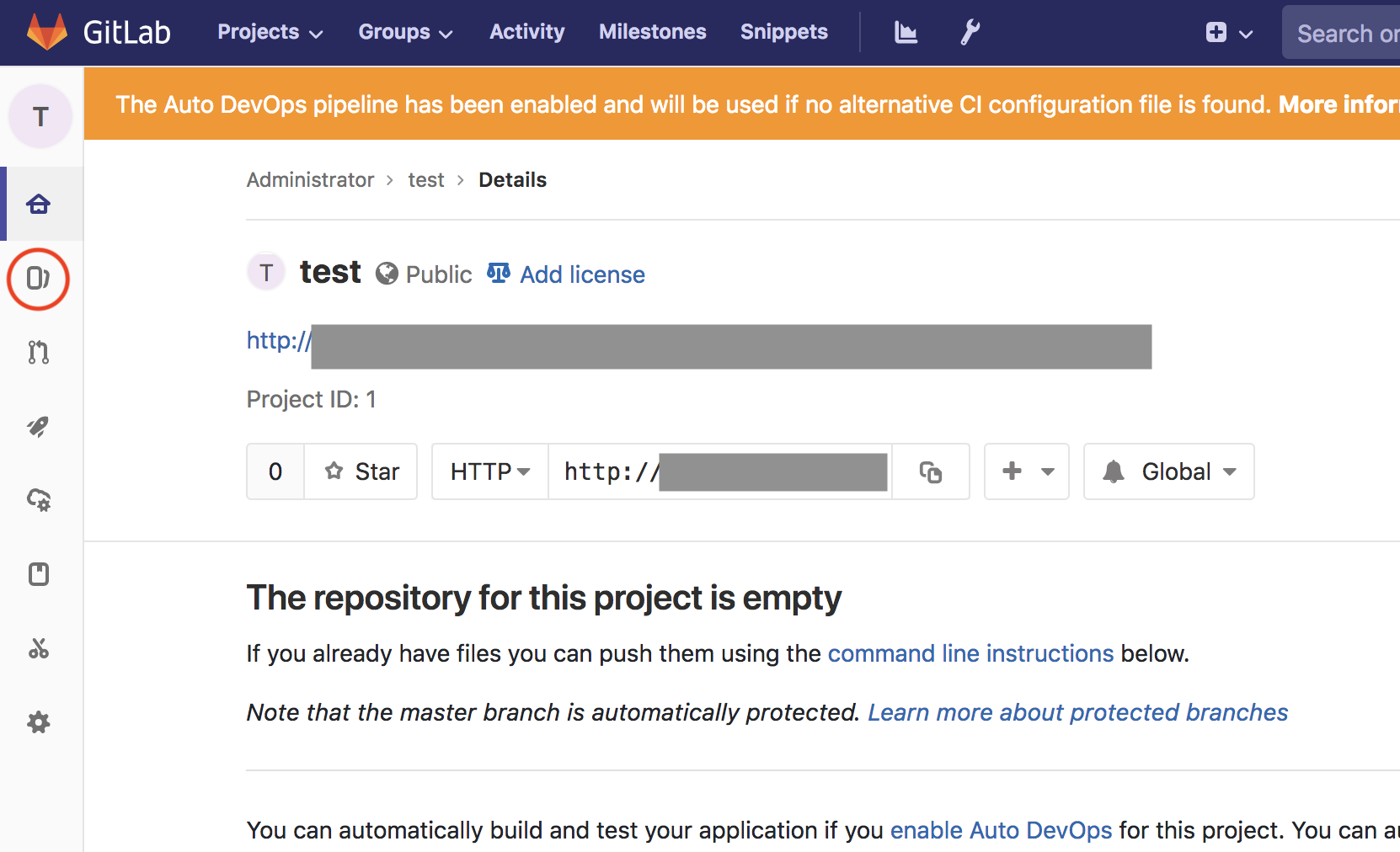Open Issues sidebar icon
1400x852 pixels.
[x=39, y=279]
